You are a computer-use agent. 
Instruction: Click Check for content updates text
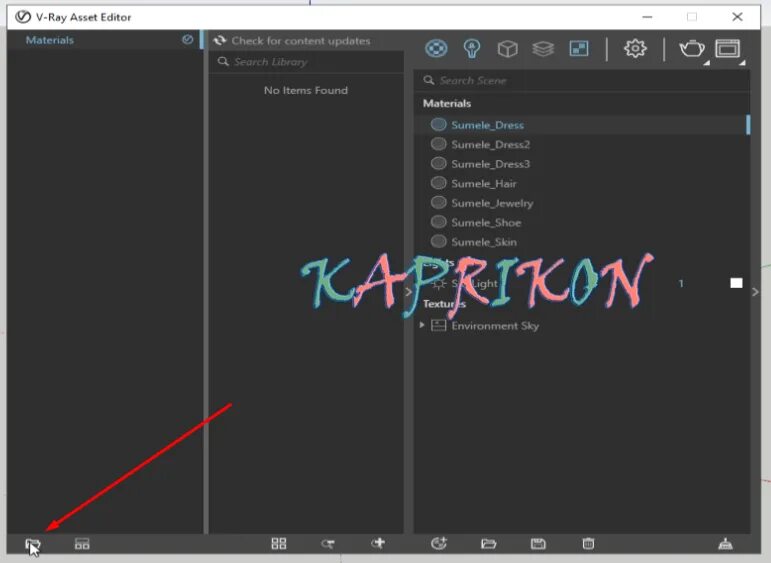(x=301, y=41)
